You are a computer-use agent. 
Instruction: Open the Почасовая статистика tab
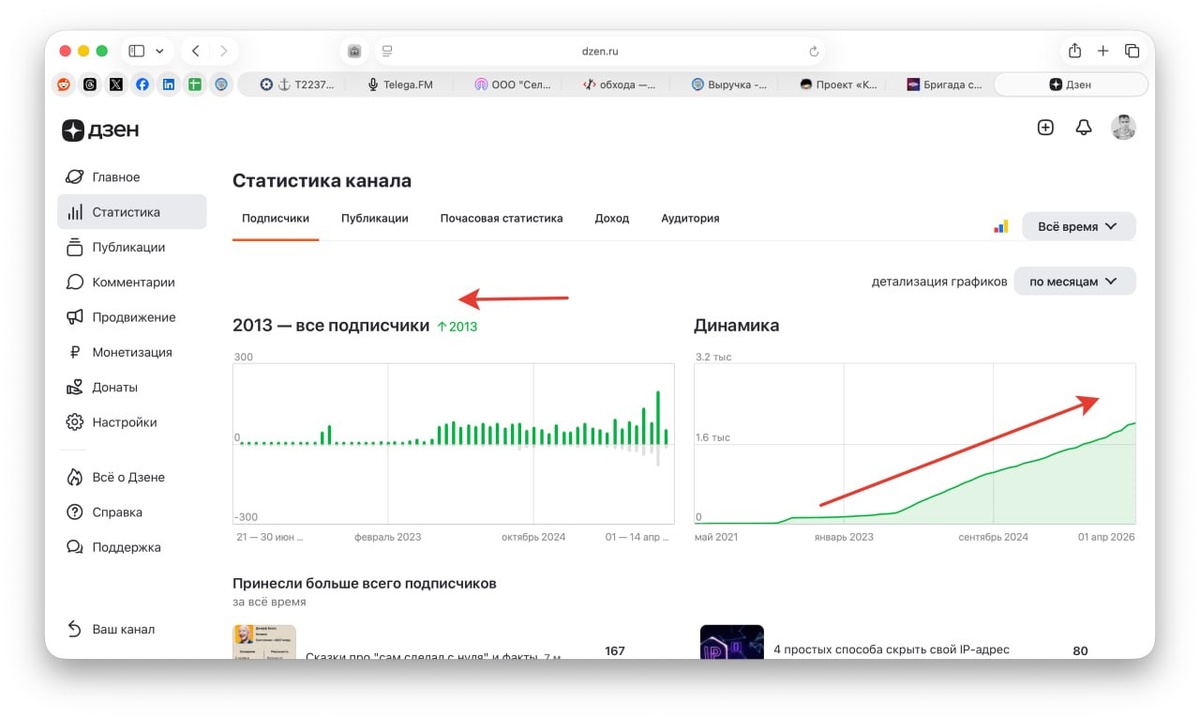(502, 218)
